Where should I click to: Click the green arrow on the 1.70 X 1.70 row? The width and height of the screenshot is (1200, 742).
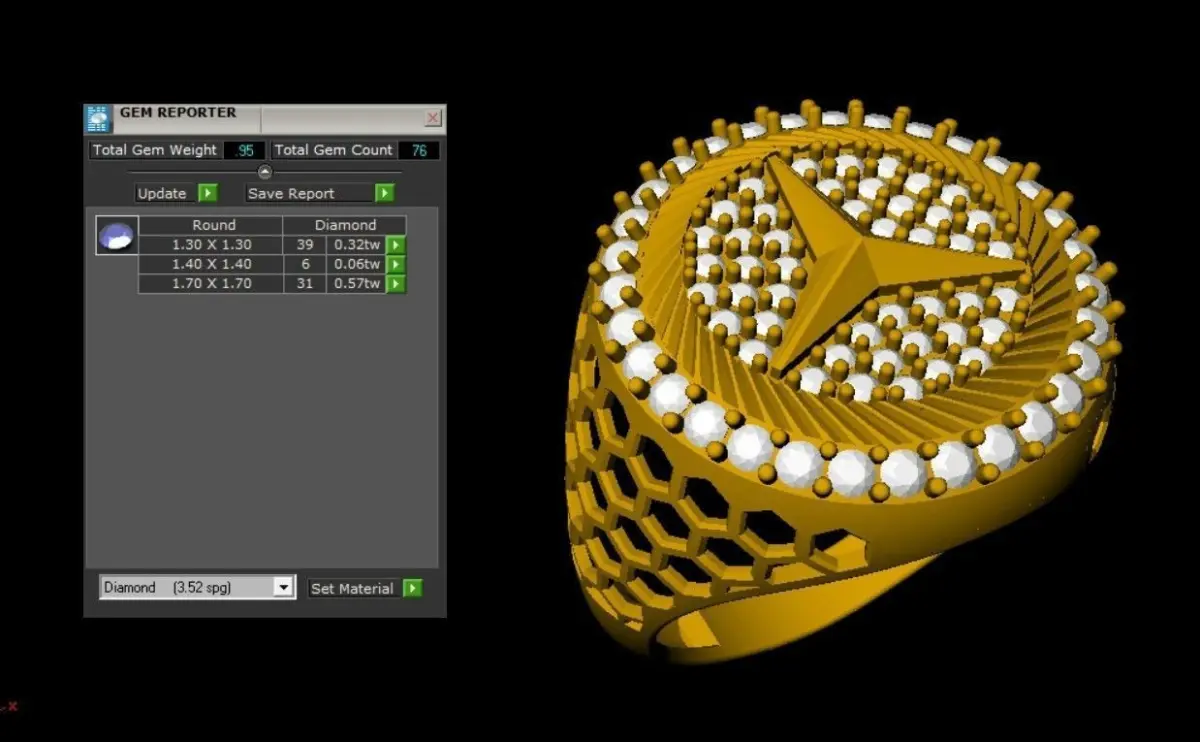(x=396, y=284)
